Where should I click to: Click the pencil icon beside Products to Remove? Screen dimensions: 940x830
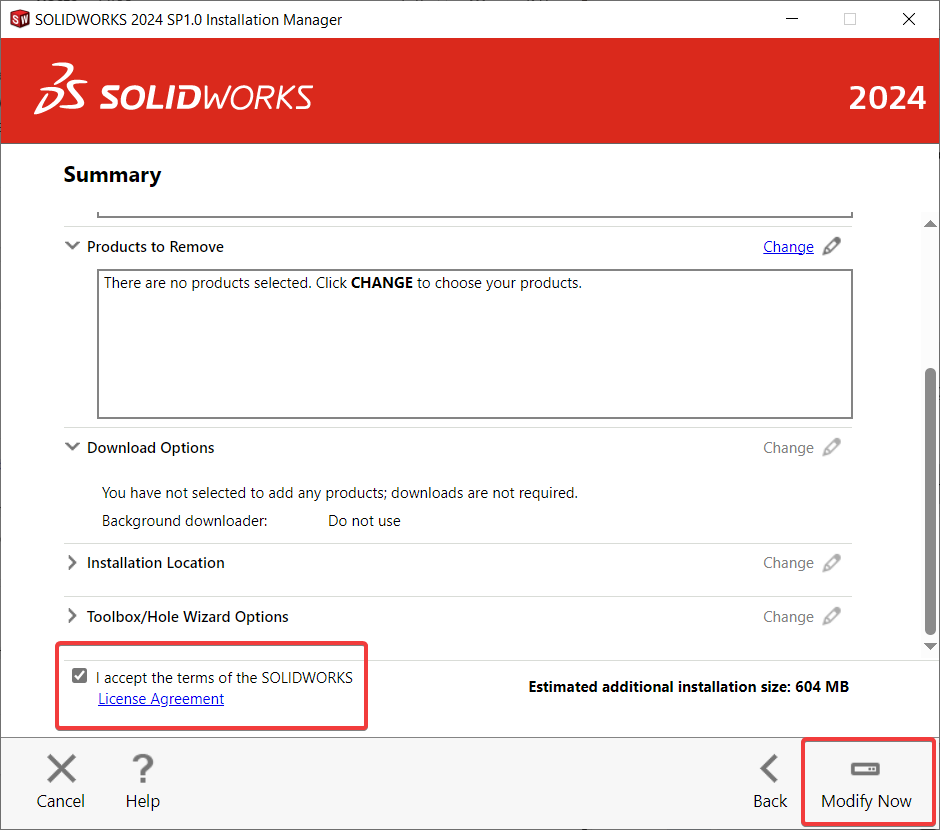(x=831, y=246)
